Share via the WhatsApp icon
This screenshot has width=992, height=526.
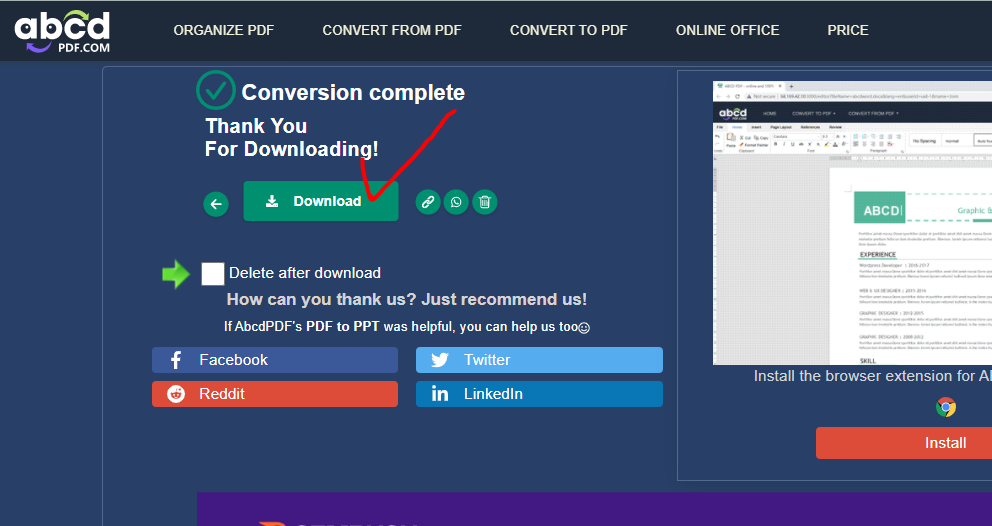coord(456,202)
